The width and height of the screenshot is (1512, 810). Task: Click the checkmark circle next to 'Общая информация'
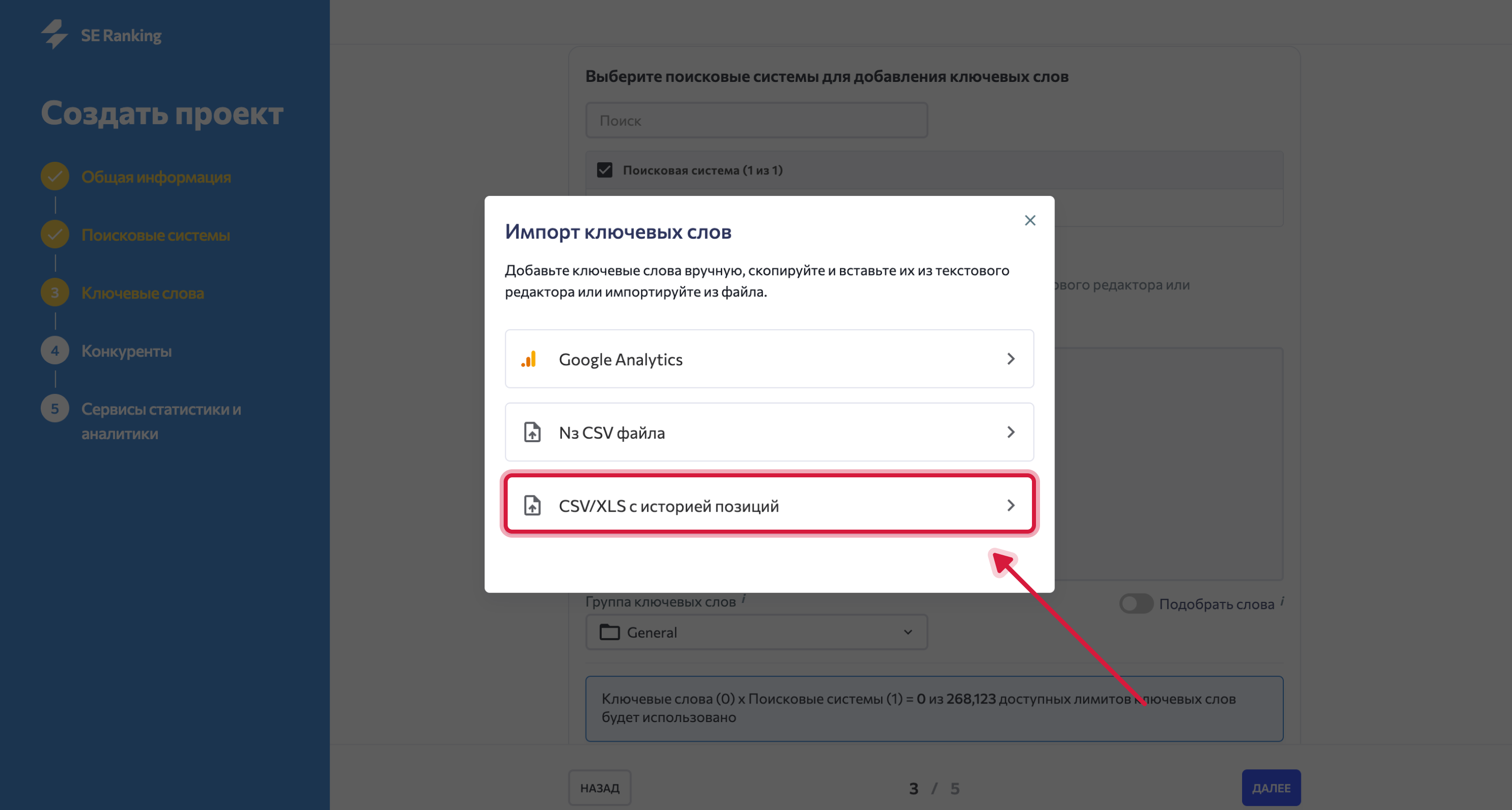pyautogui.click(x=55, y=176)
